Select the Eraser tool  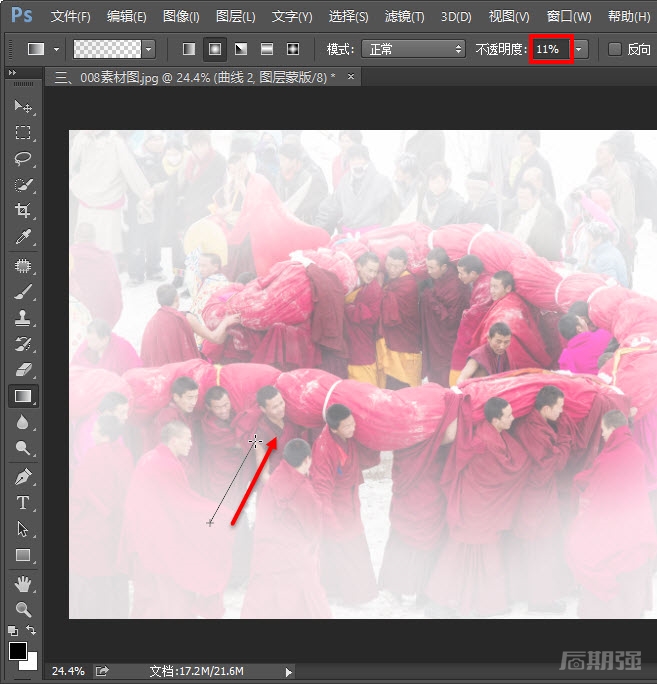click(x=23, y=370)
